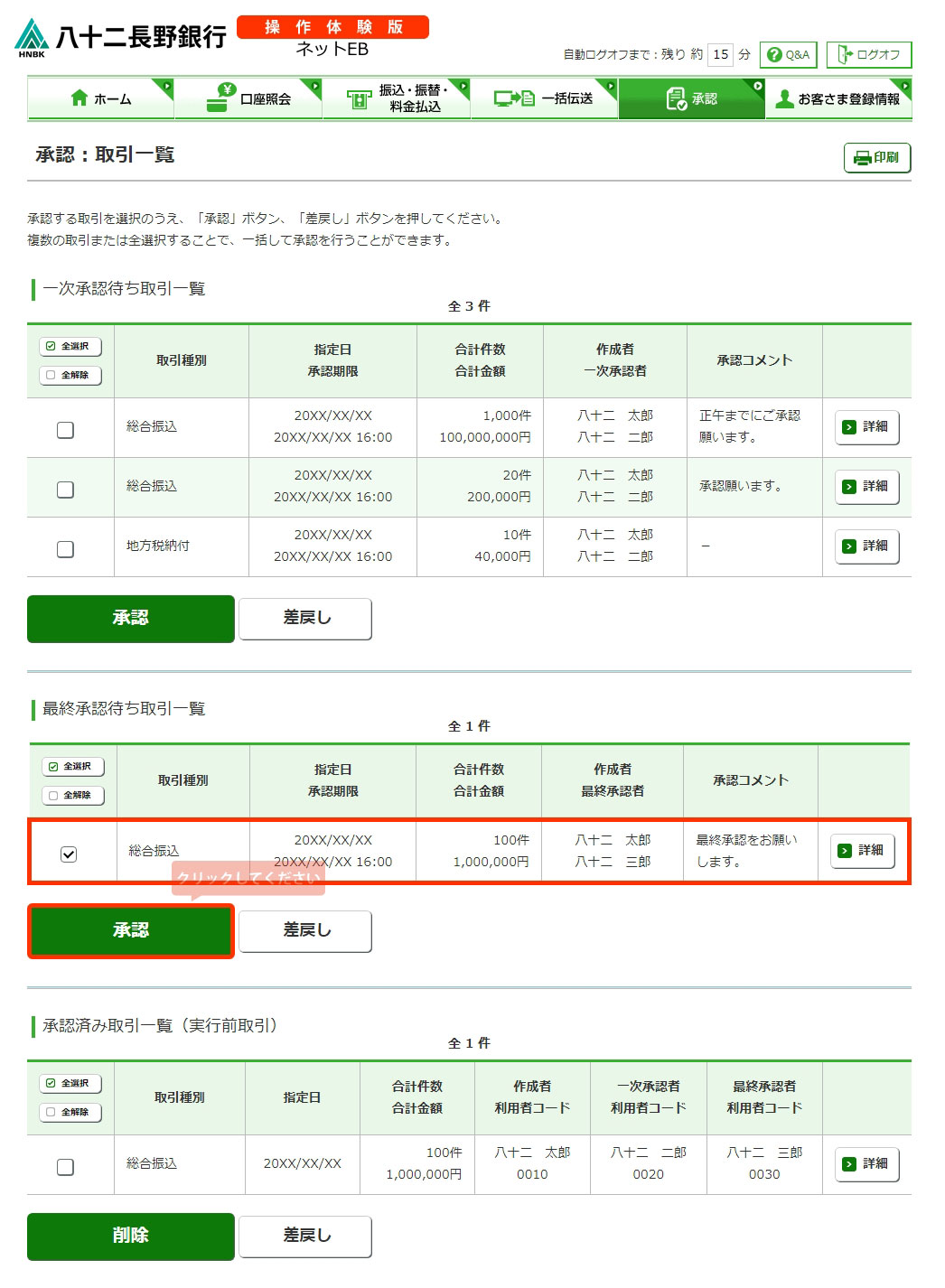
Task: Click 全解除 in final approval list
Action: pyautogui.click(x=73, y=796)
